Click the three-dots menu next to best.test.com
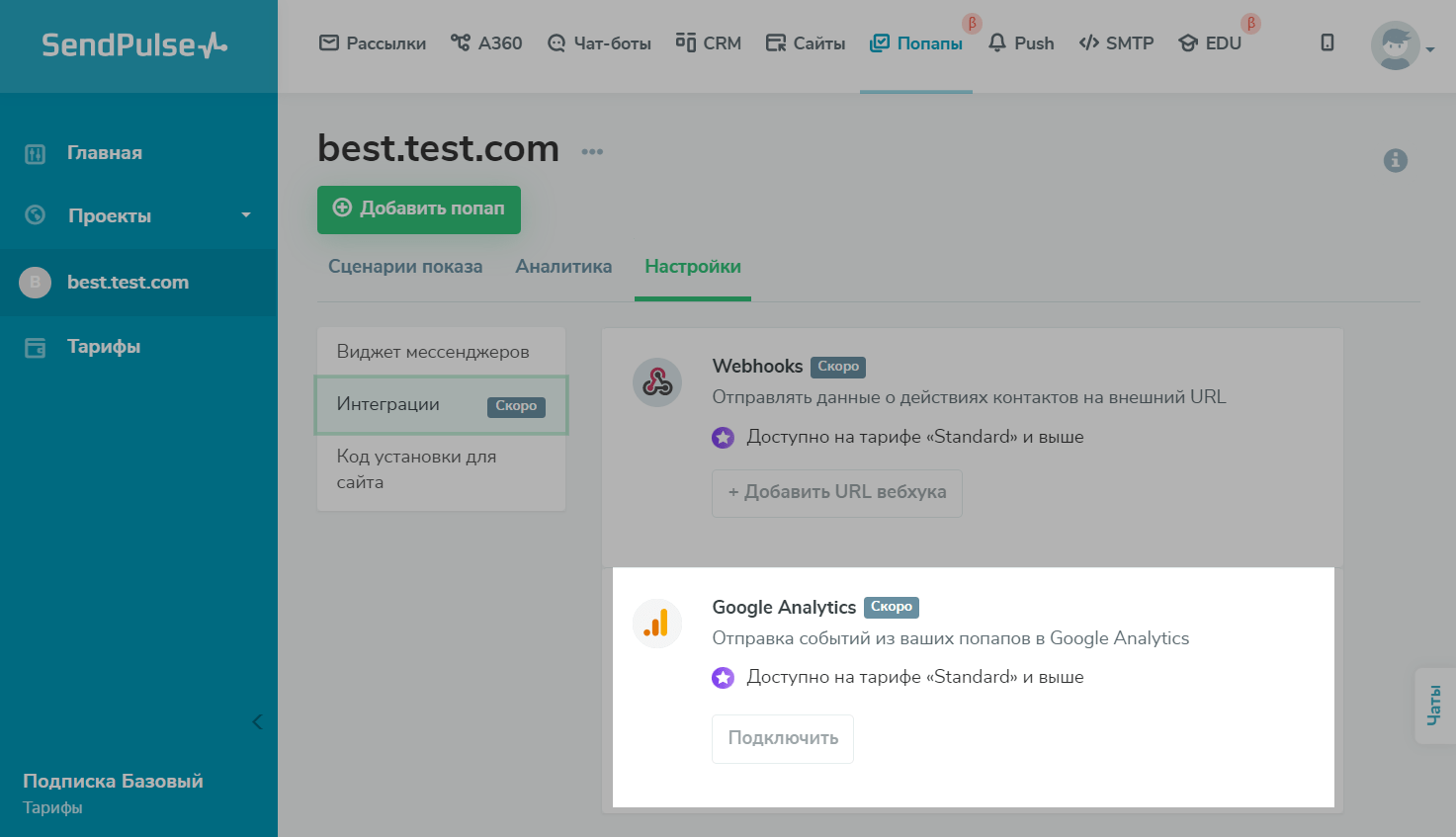Viewport: 1456px width, 837px height. pyautogui.click(x=592, y=151)
